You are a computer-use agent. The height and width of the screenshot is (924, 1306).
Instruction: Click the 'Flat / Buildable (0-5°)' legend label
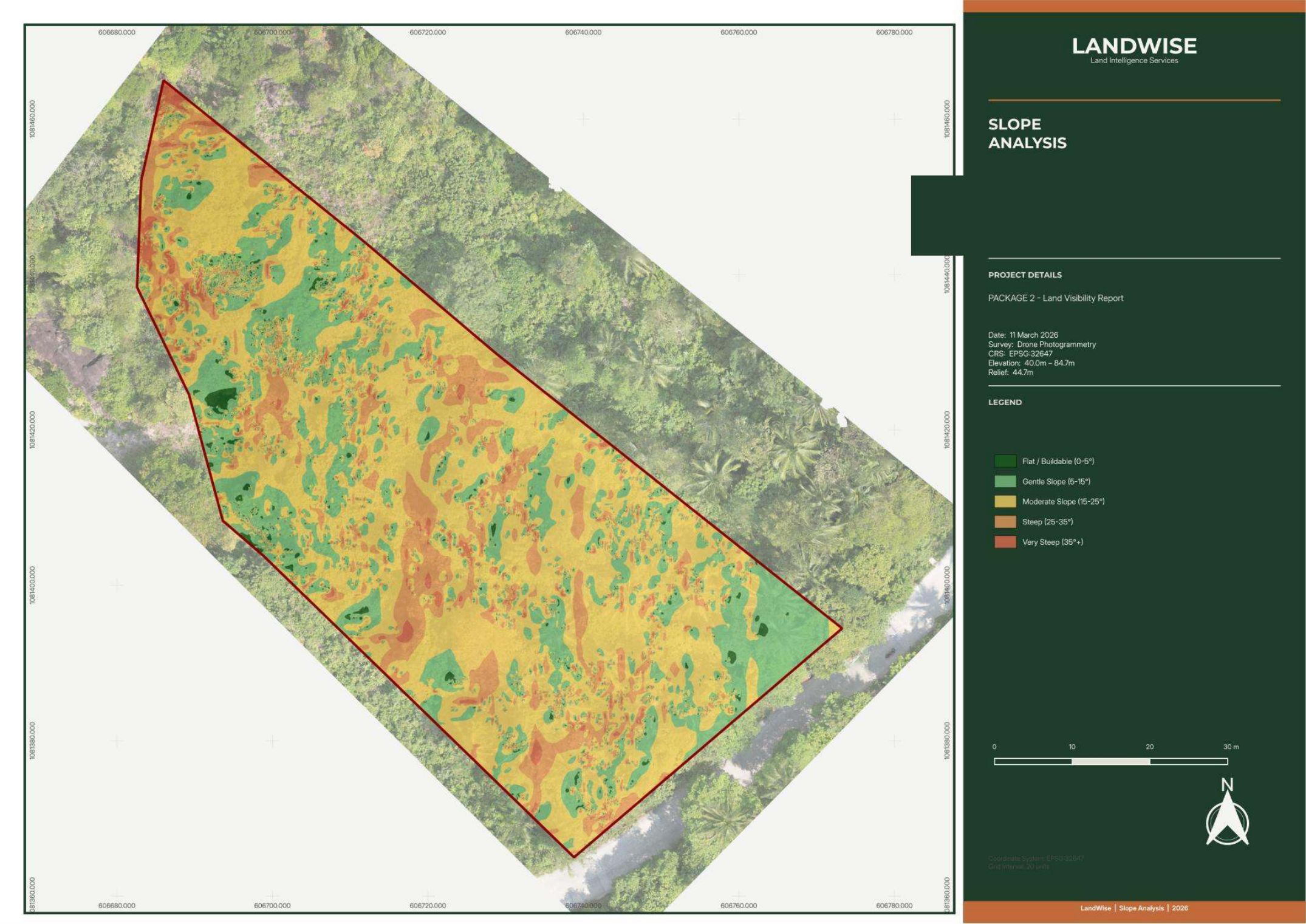click(1058, 461)
